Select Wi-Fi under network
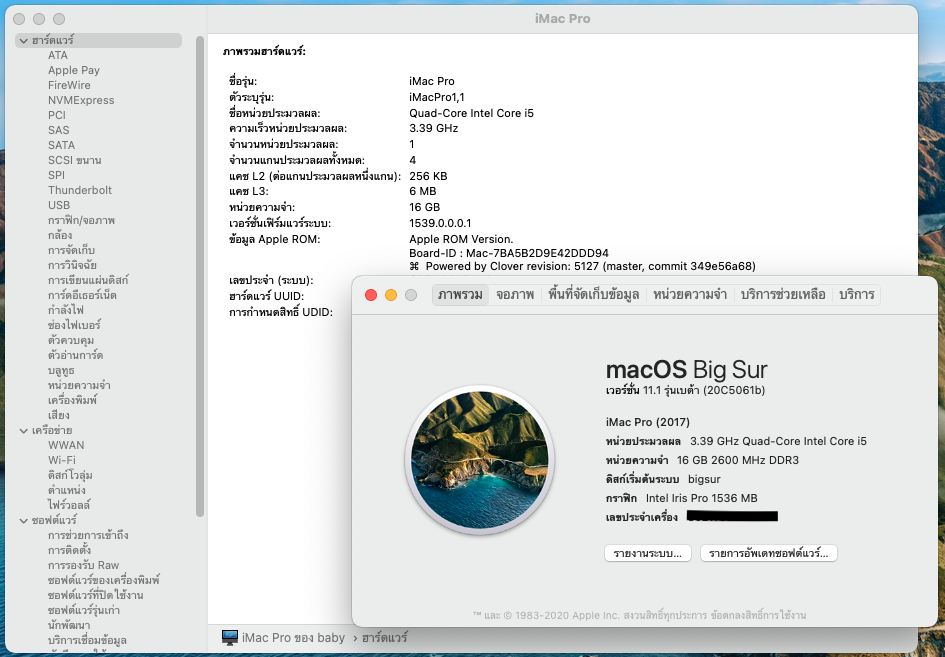The height and width of the screenshot is (657, 945). 61,460
